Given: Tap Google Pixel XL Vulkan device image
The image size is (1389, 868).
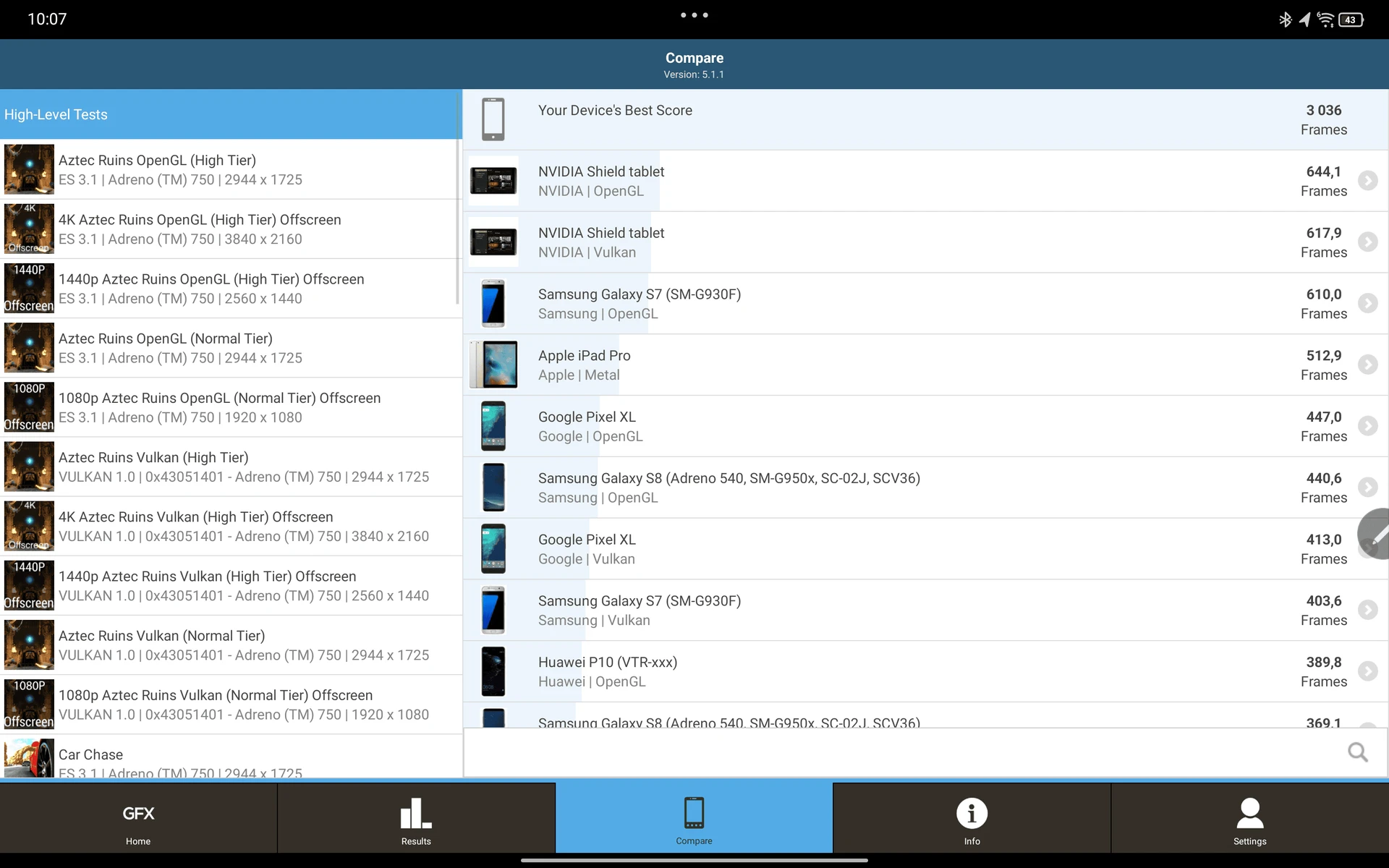Looking at the screenshot, I should (x=493, y=549).
